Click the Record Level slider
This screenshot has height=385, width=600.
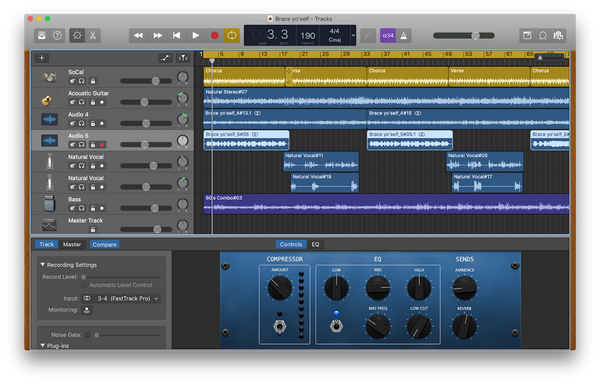121,277
